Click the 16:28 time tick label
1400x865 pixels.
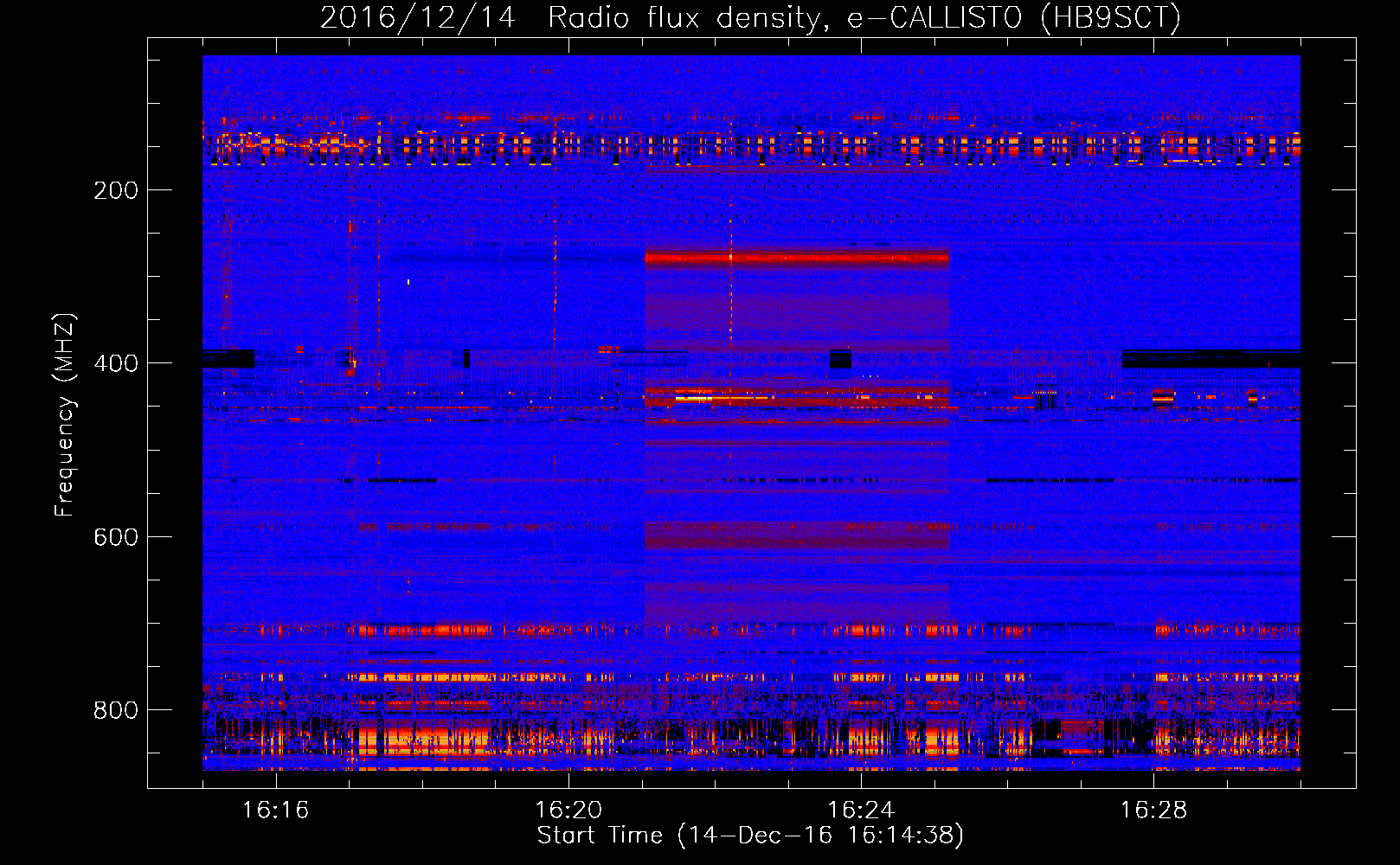(1153, 811)
